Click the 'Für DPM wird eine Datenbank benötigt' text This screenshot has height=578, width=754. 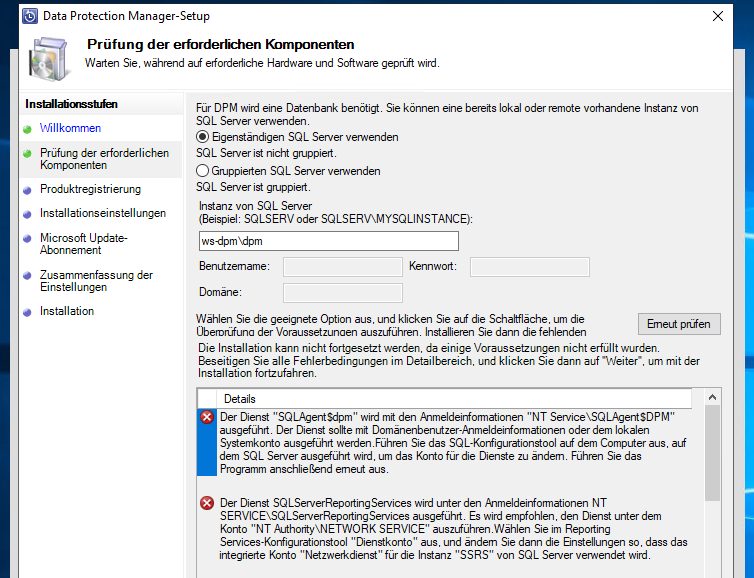[447, 114]
